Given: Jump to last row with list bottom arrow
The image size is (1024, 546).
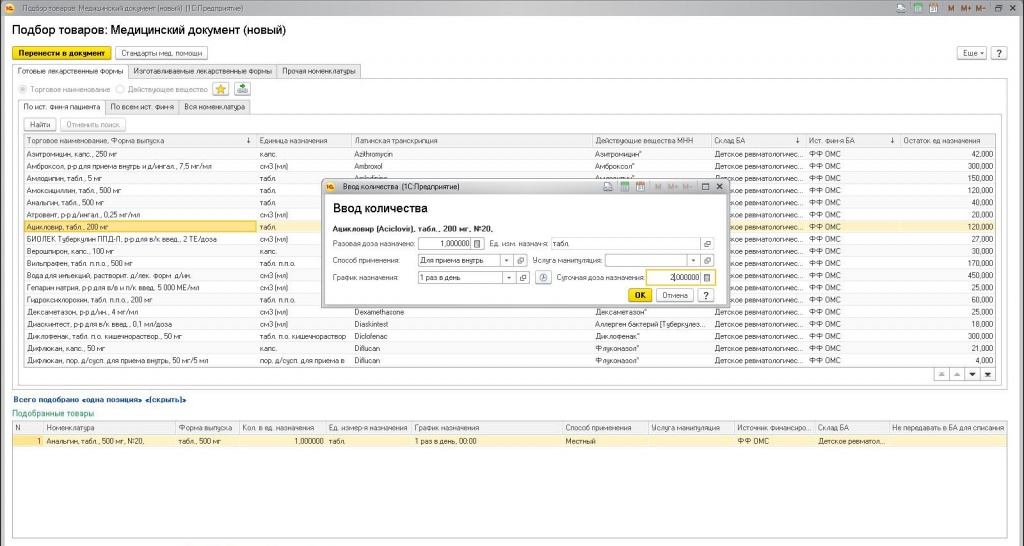Looking at the screenshot, I should coord(988,375).
